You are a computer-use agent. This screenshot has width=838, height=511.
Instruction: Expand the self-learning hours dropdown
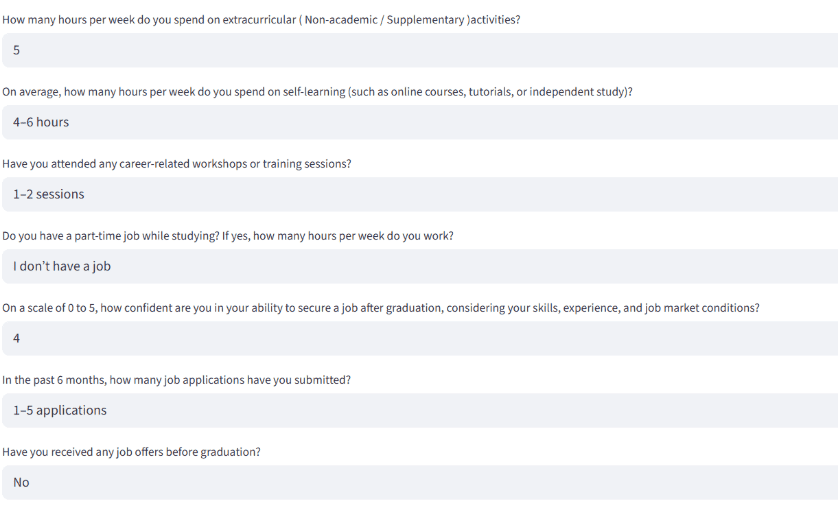(x=419, y=122)
